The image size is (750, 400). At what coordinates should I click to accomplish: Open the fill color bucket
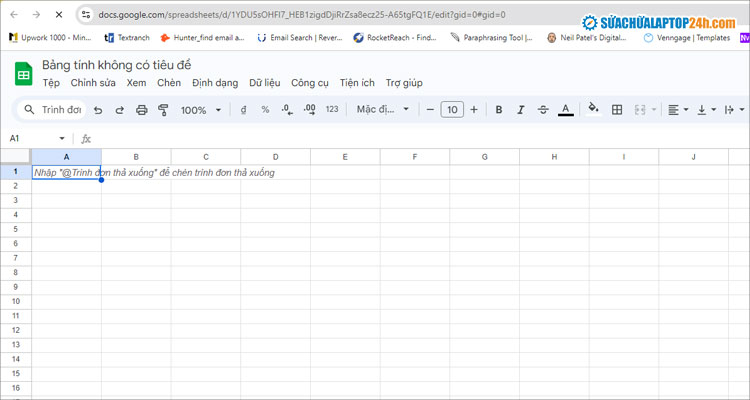(594, 109)
